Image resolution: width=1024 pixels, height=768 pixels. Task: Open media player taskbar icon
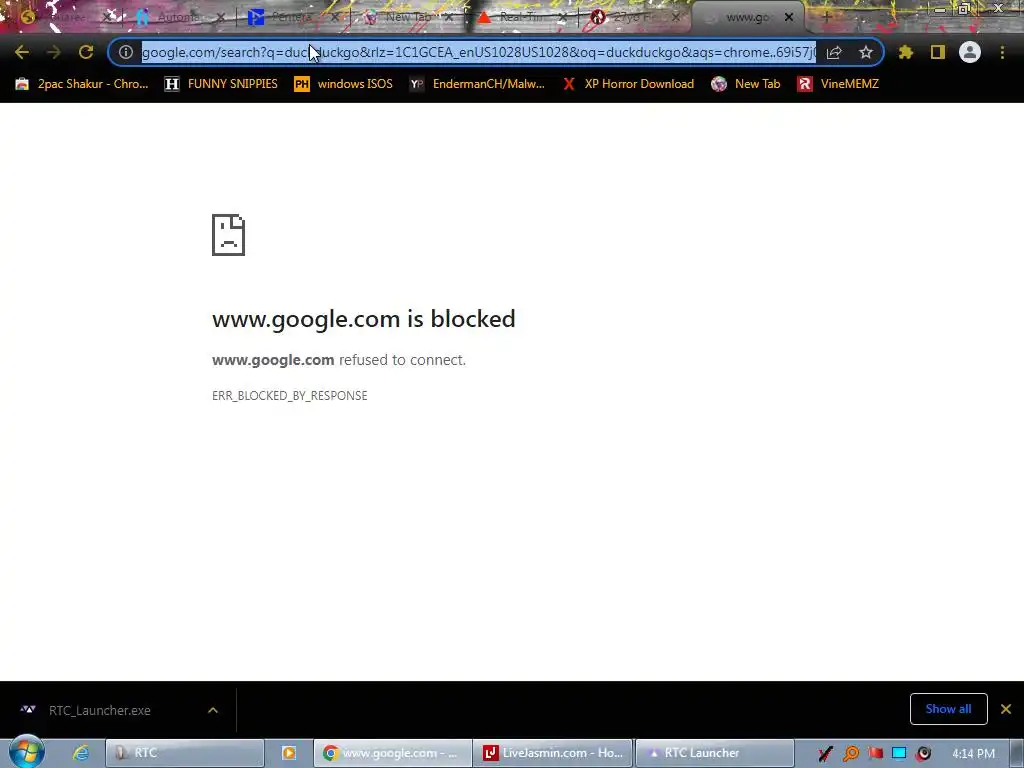click(x=289, y=753)
